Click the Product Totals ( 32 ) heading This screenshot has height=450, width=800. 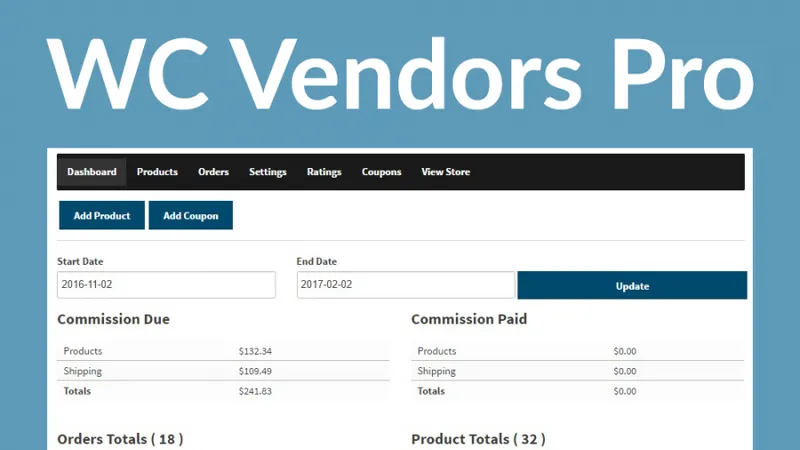478,439
